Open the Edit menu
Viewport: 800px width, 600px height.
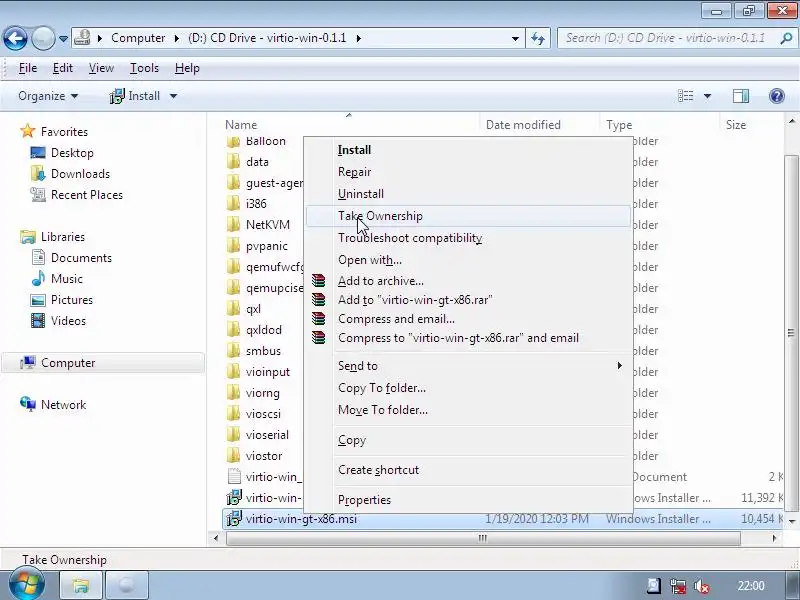pyautogui.click(x=62, y=68)
